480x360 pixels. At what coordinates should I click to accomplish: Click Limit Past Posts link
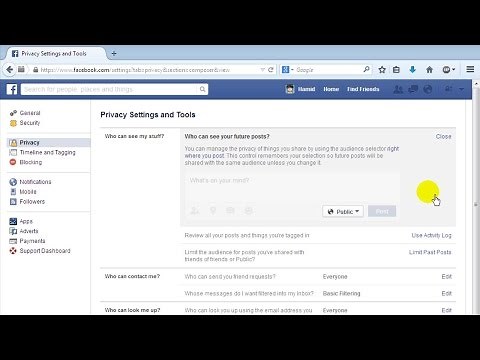coord(430,252)
